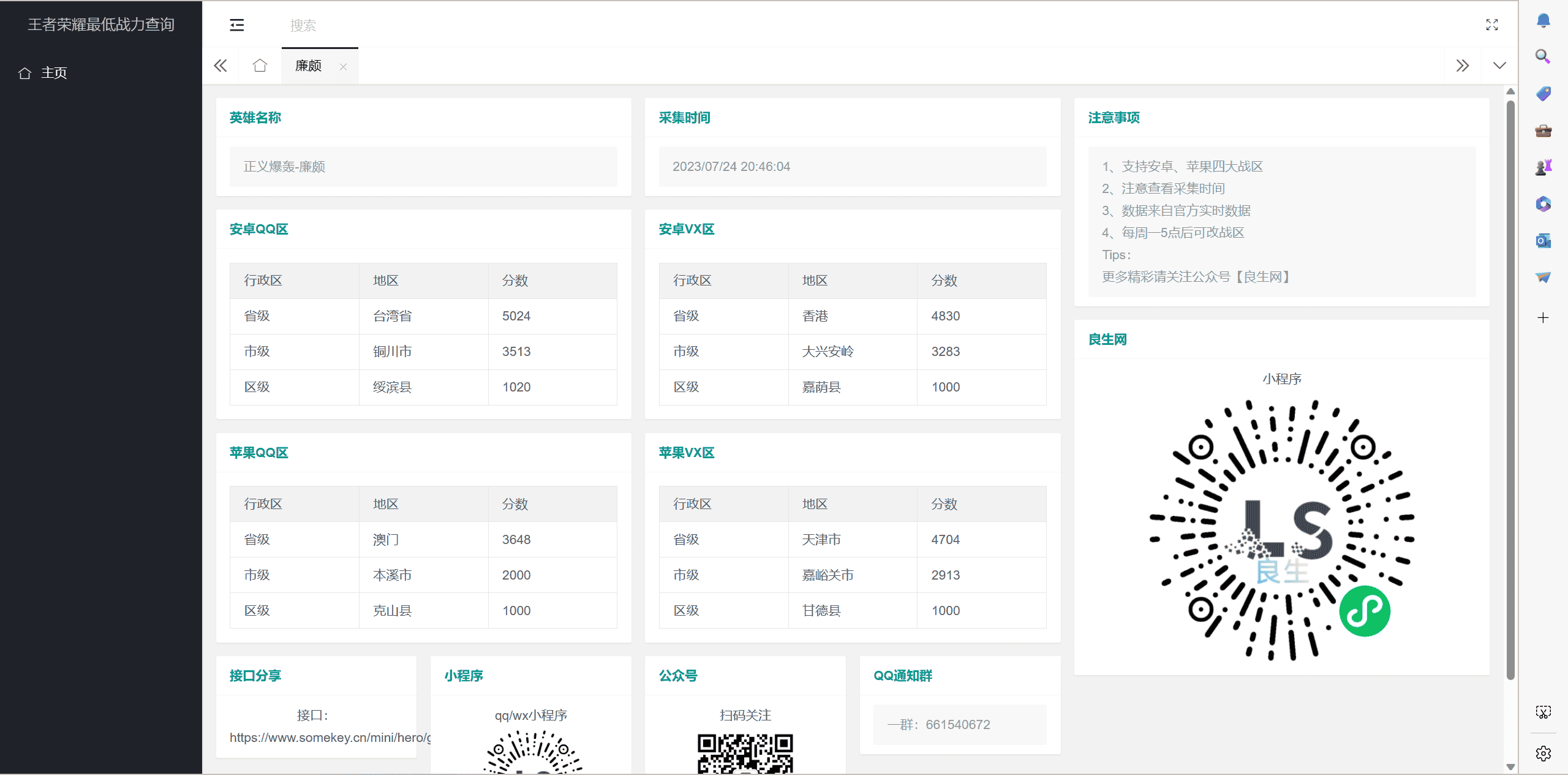This screenshot has width=1568, height=775.
Task: Toggle fullscreen with the expand arrows icon
Action: pos(1492,25)
